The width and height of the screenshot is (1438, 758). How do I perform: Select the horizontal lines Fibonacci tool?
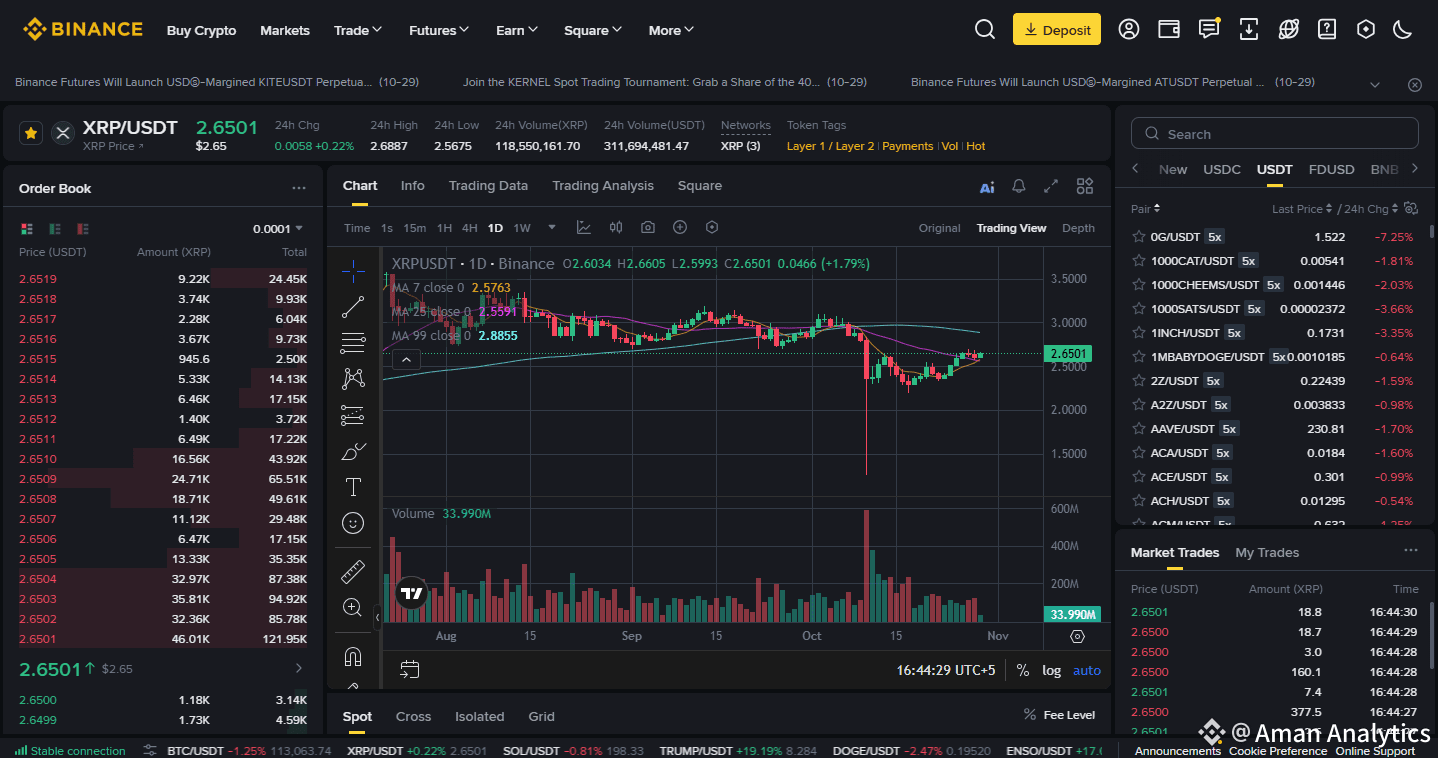353,343
